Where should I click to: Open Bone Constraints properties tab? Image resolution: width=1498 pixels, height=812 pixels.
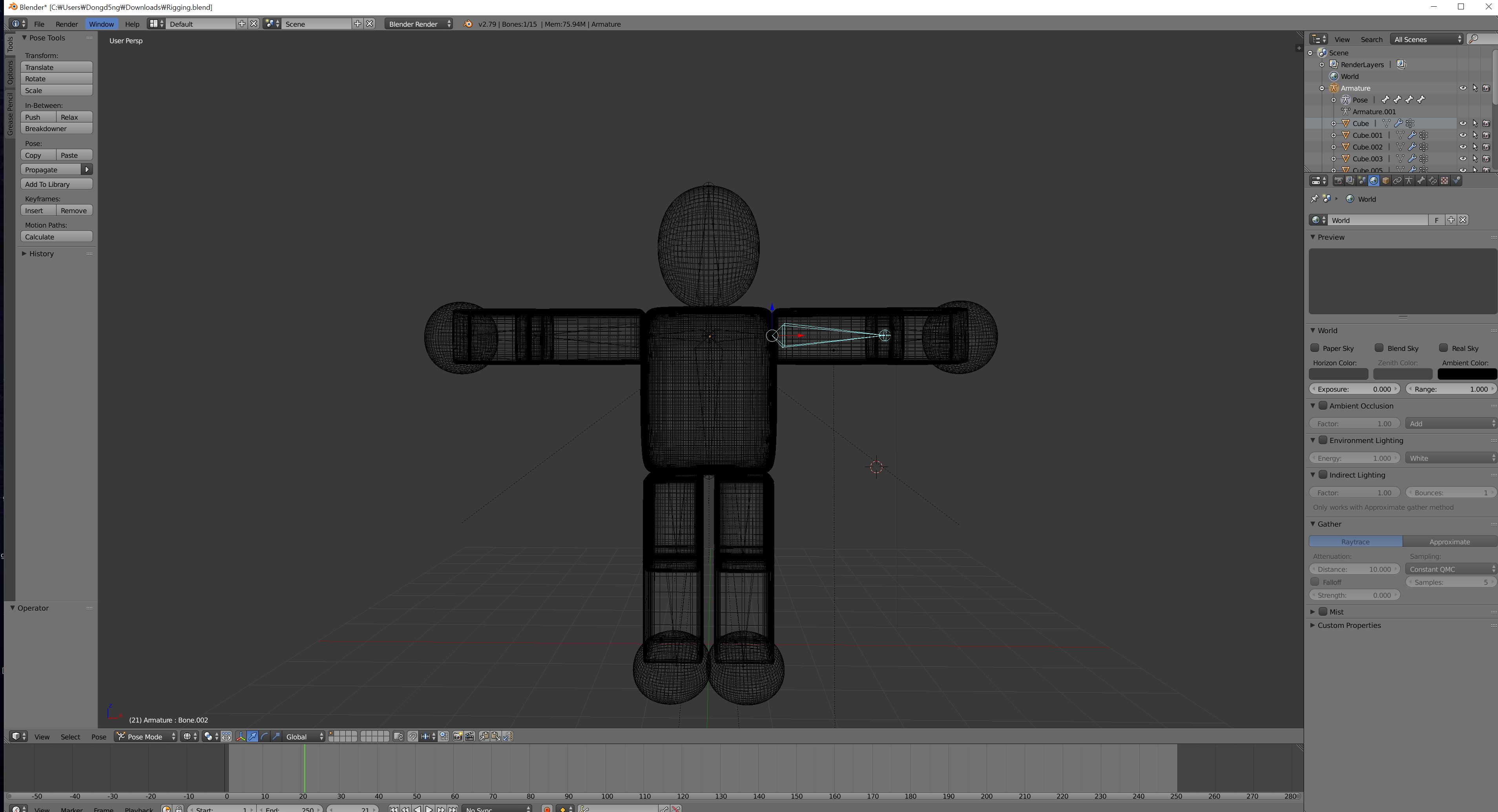[x=1433, y=180]
